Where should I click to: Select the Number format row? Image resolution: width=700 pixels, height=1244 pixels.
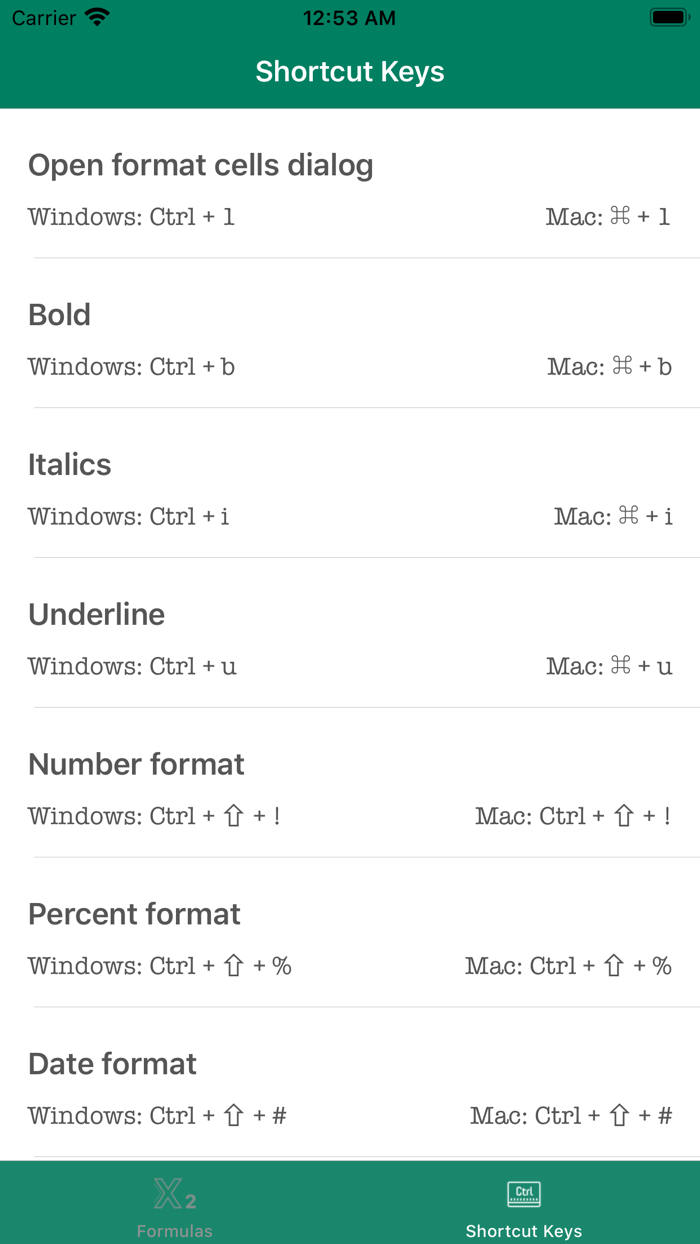coord(136,764)
